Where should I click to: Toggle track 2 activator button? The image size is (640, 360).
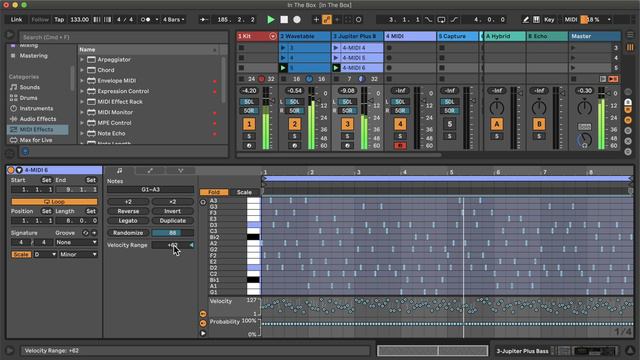(x=294, y=124)
